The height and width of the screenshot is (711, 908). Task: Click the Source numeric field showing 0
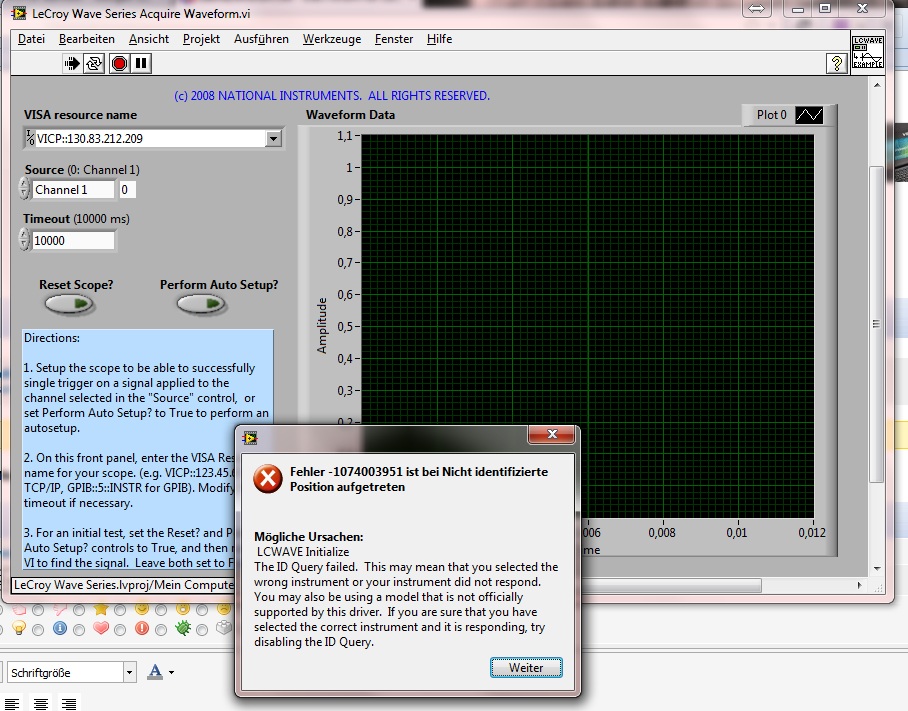[x=127, y=190]
